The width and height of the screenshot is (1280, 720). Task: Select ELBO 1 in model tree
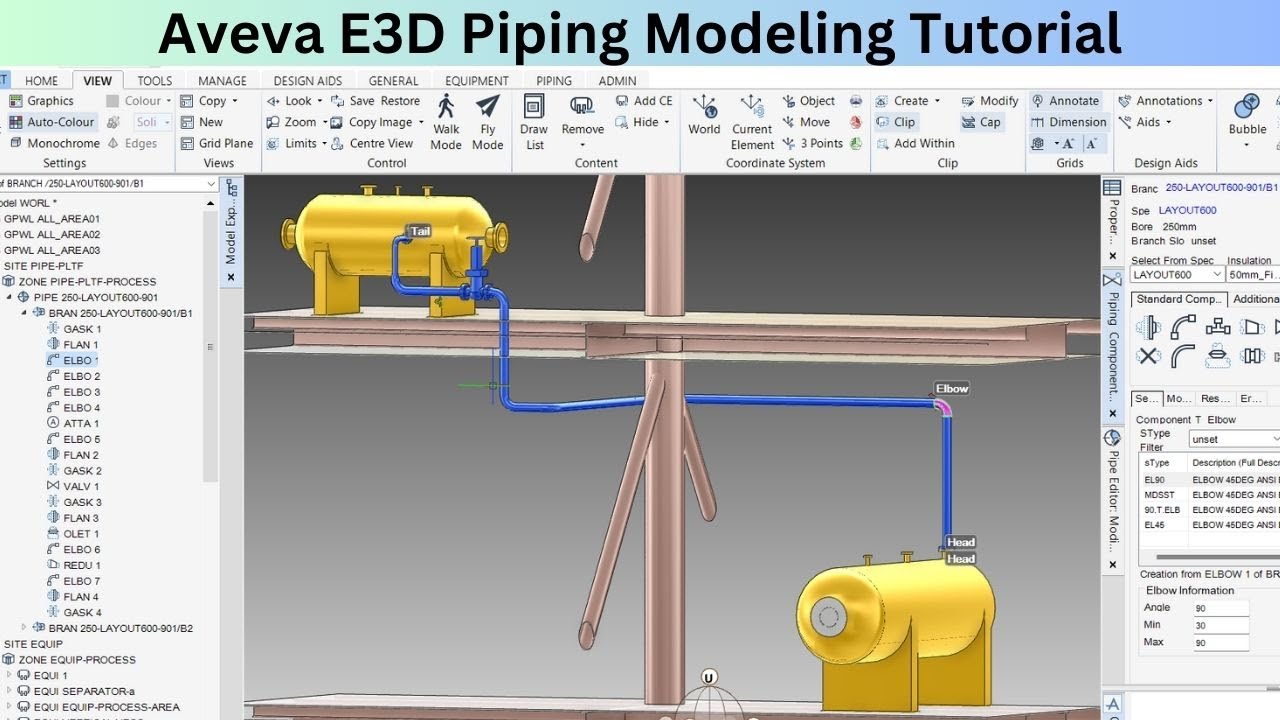[x=73, y=360]
